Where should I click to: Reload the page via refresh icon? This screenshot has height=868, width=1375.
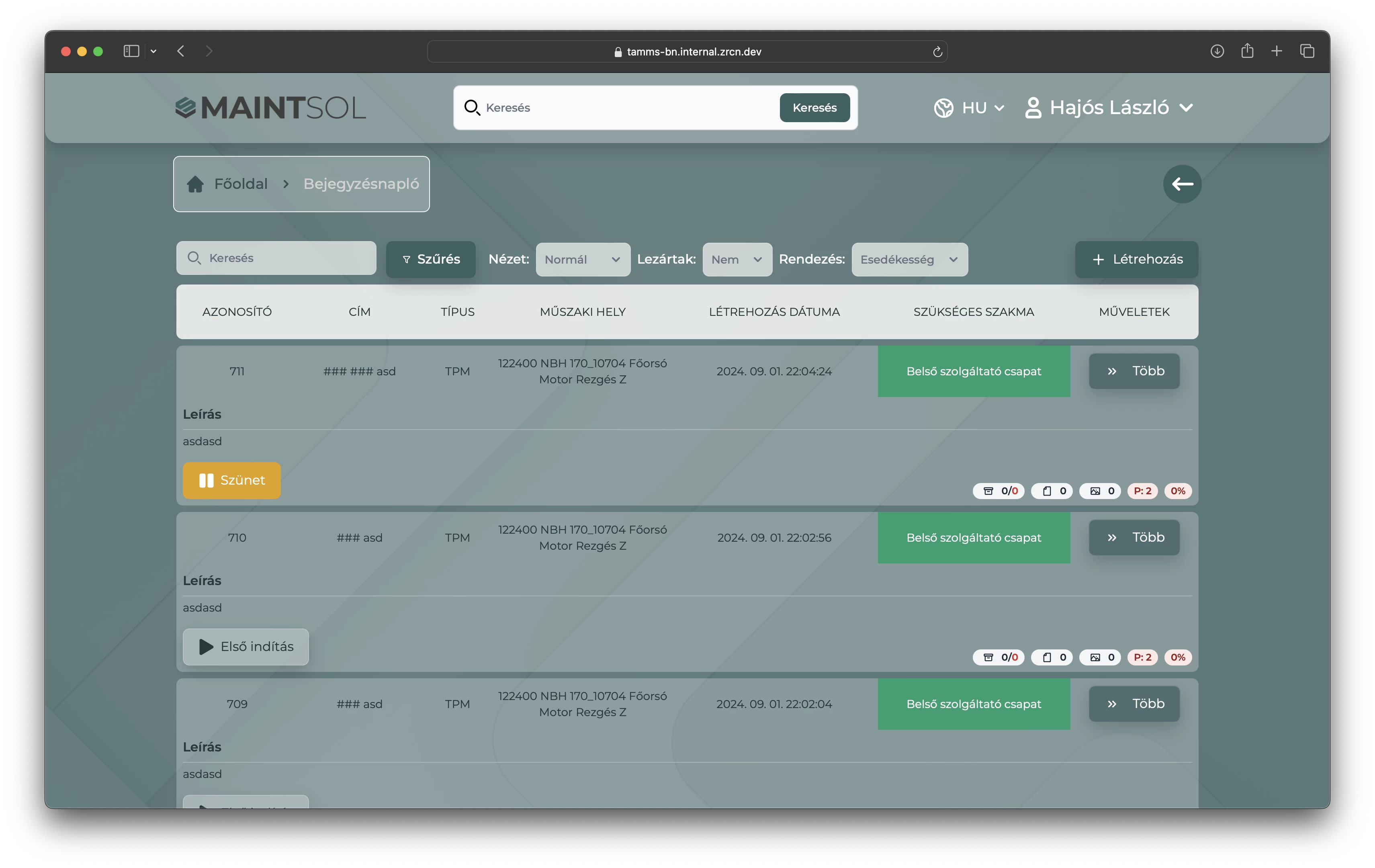click(937, 52)
